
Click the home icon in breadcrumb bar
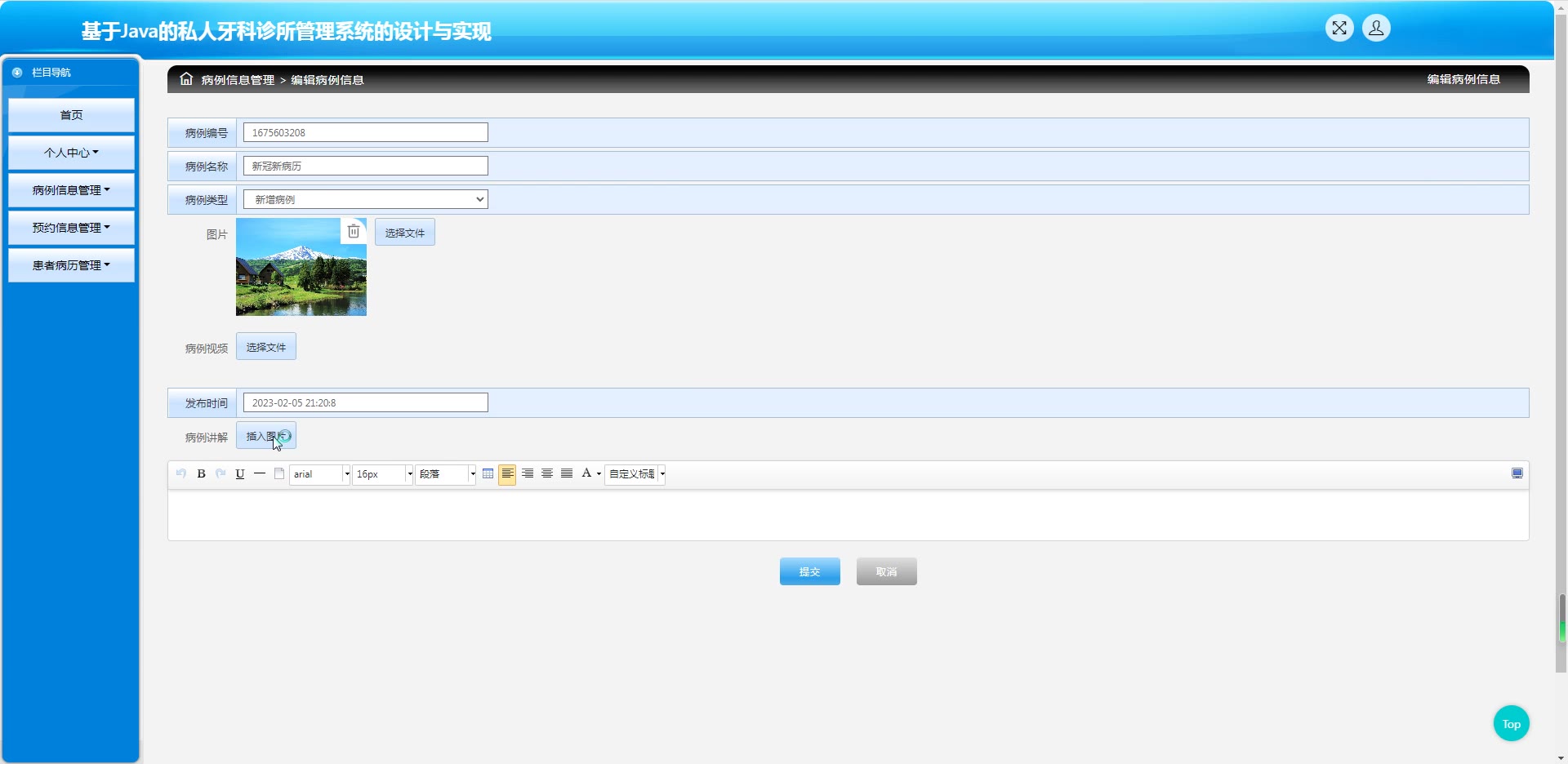pos(186,79)
